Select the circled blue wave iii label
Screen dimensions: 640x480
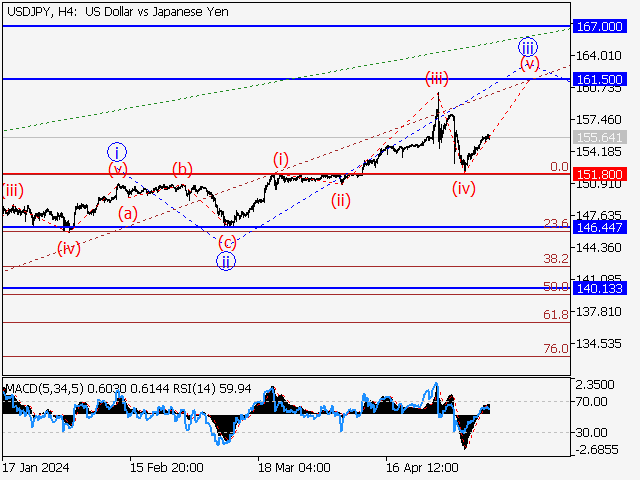pyautogui.click(x=528, y=47)
